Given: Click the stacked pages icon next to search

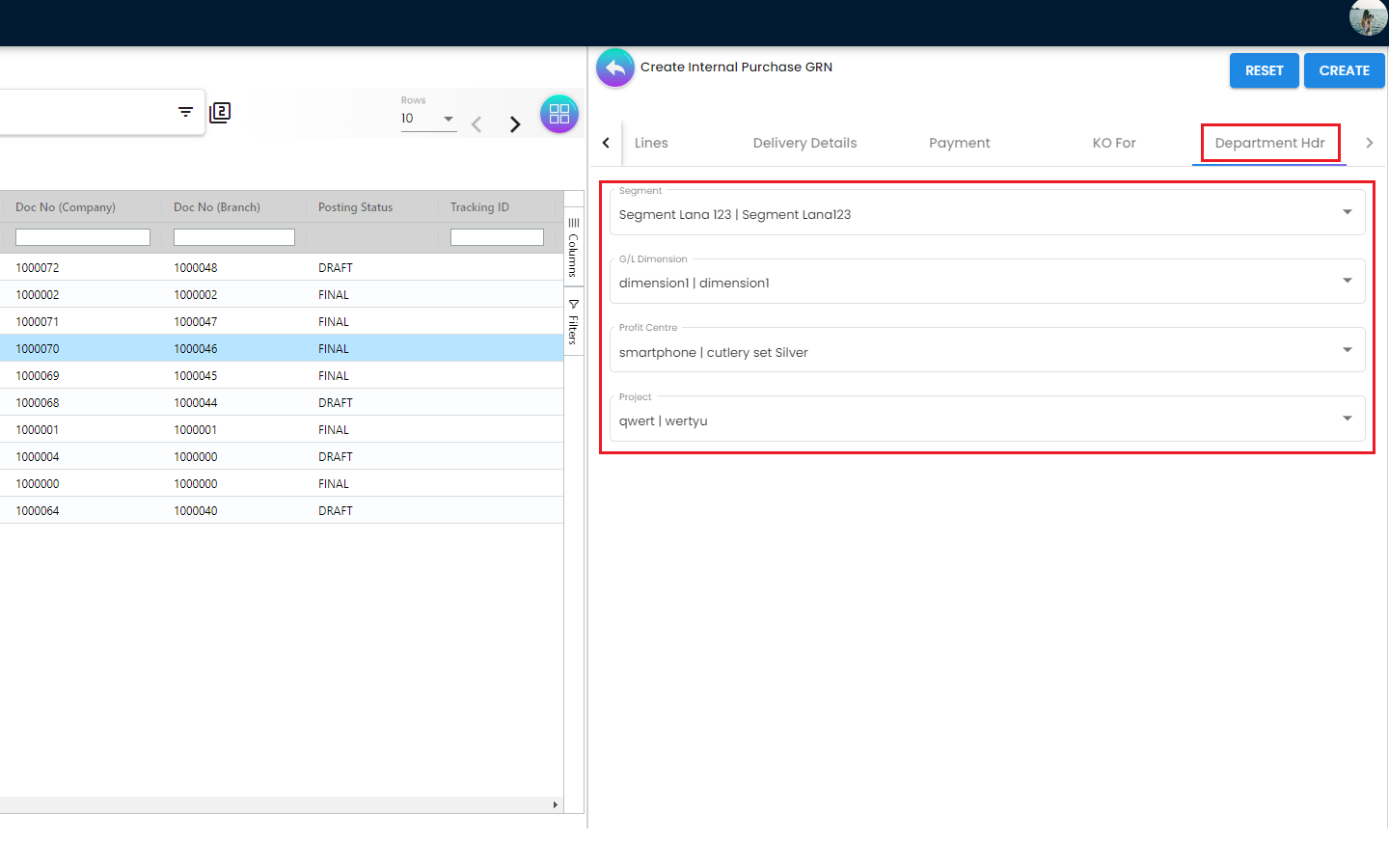Looking at the screenshot, I should 220,113.
